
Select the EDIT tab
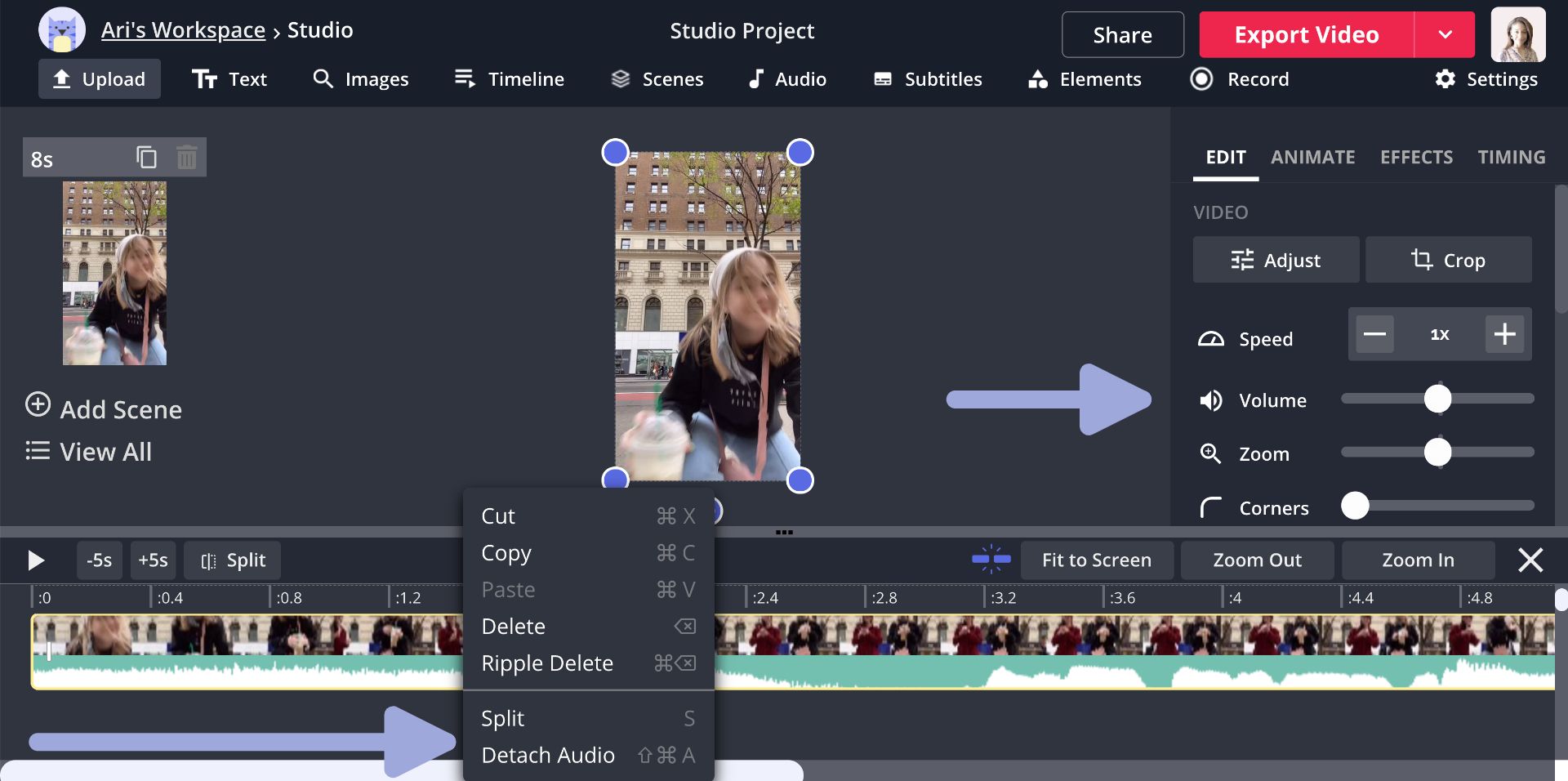(1226, 157)
